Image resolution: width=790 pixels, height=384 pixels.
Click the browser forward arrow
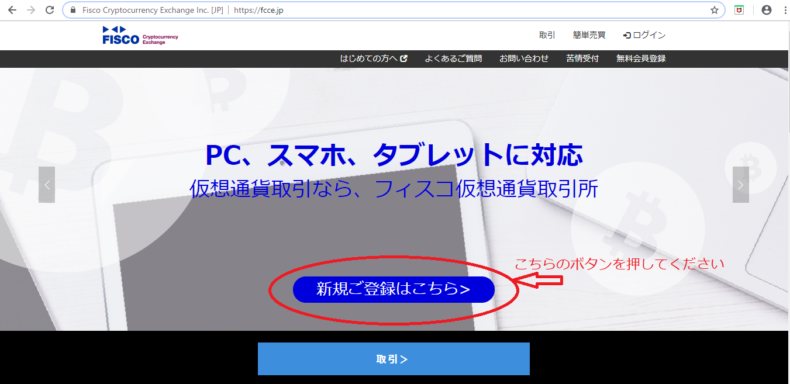click(x=31, y=10)
